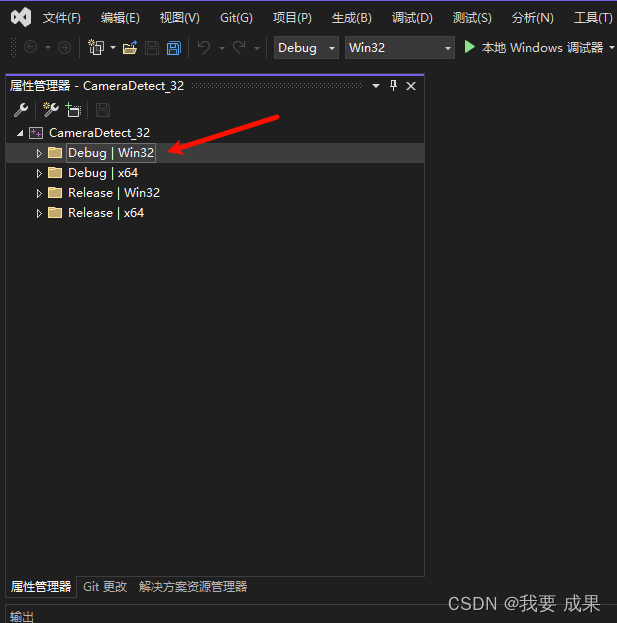The height and width of the screenshot is (623, 617).
Task: Click the wrench Properties icon in Property Manager
Action: pos(20,110)
